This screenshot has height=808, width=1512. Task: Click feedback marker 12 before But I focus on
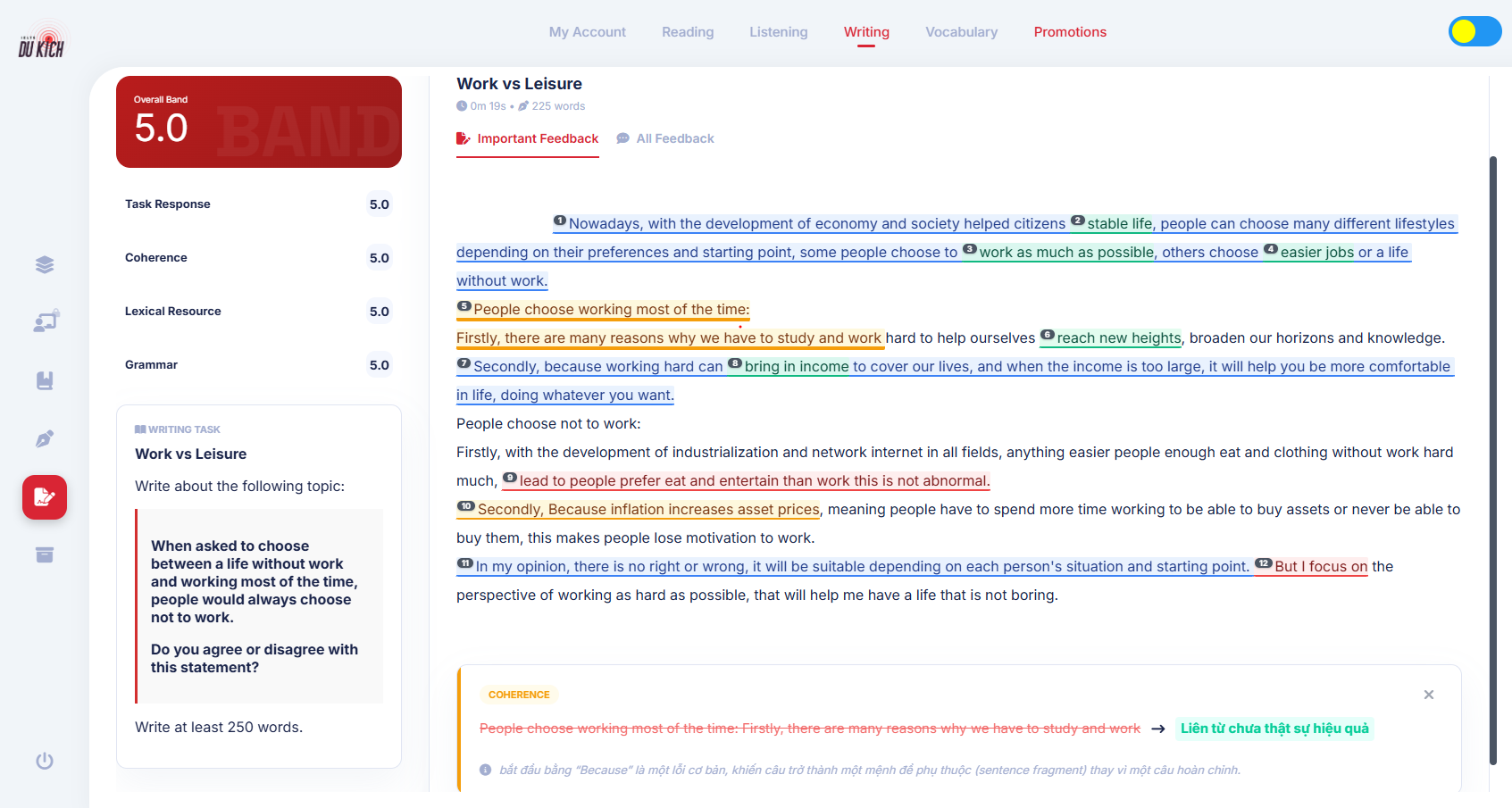1264,563
